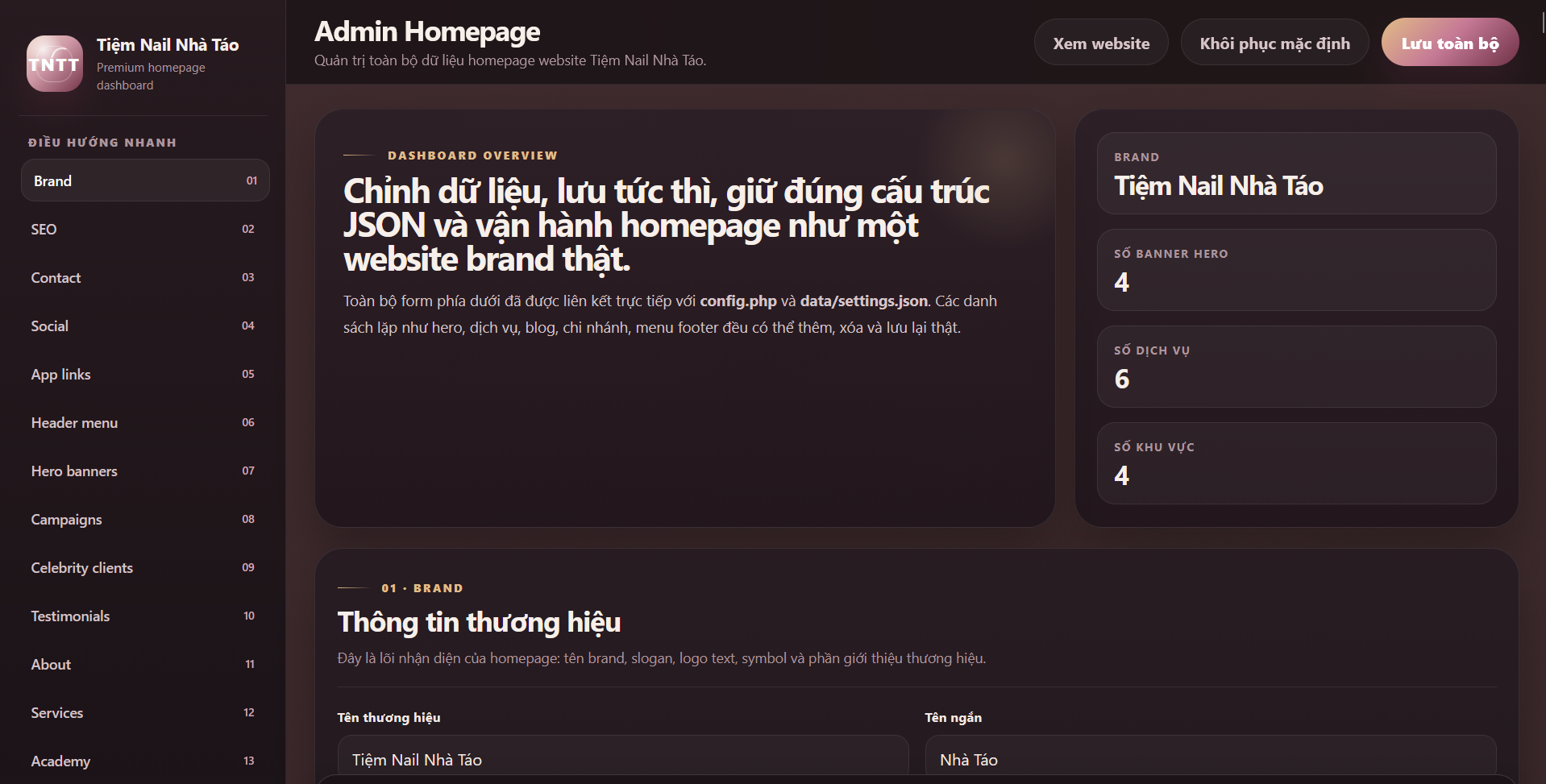Go to the SEO section
Image resolution: width=1546 pixels, height=784 pixels.
coord(145,229)
